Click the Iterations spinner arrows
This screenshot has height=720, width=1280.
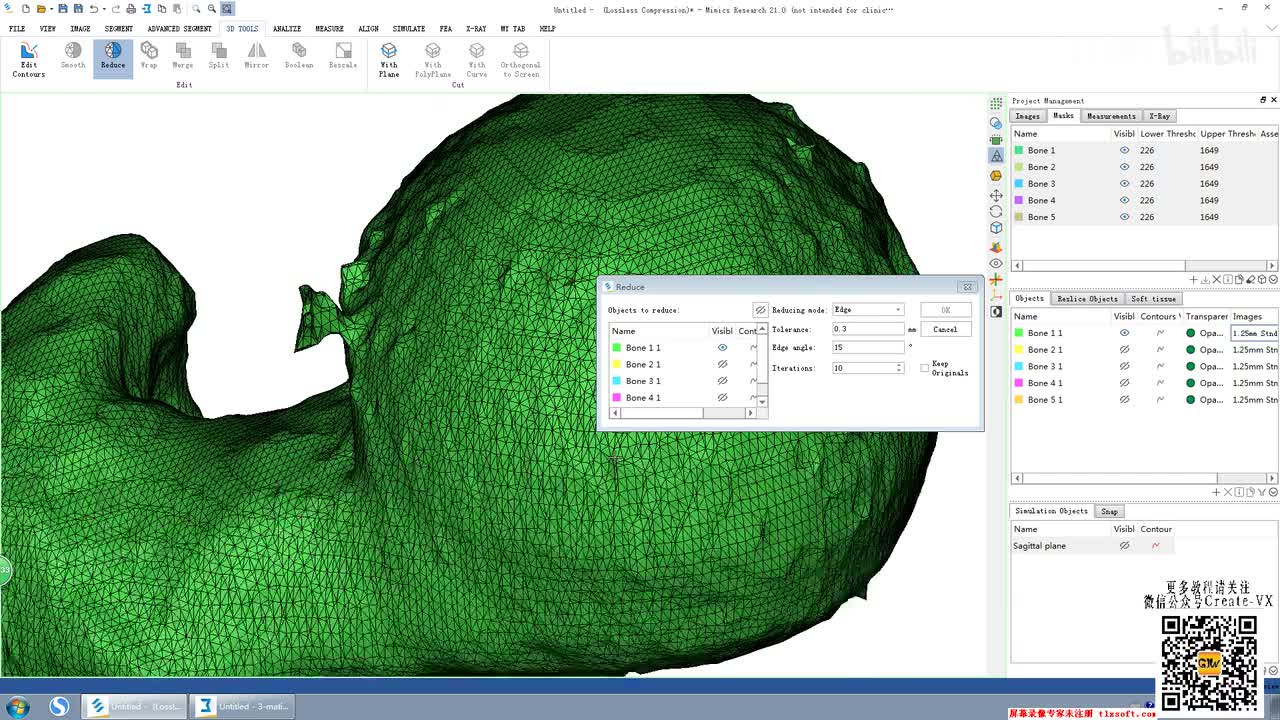click(899, 368)
